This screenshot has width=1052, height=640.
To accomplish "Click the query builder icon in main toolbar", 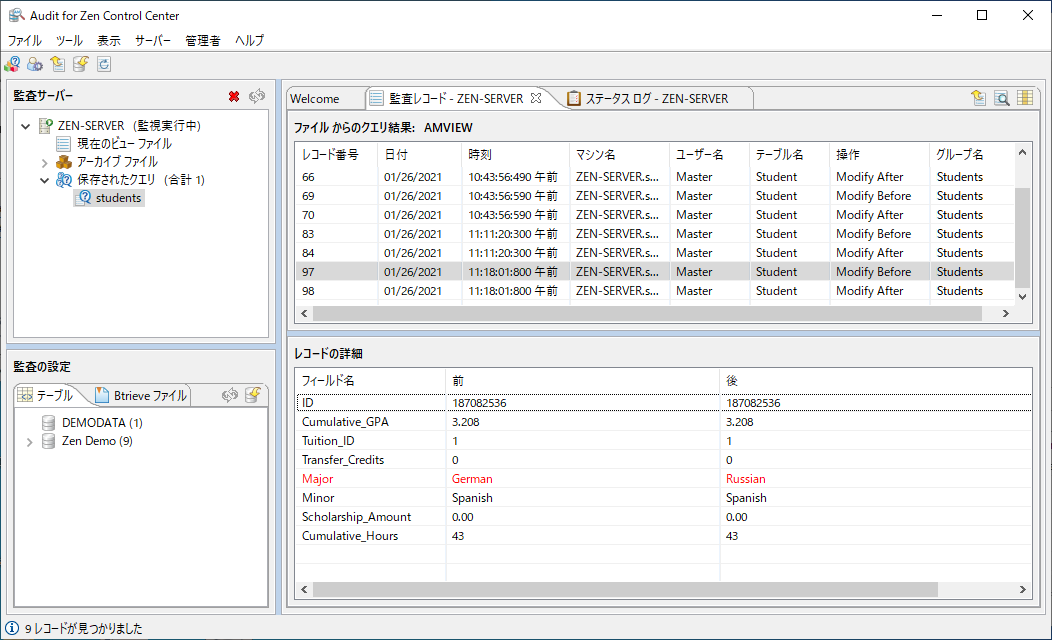I will click(x=12, y=65).
